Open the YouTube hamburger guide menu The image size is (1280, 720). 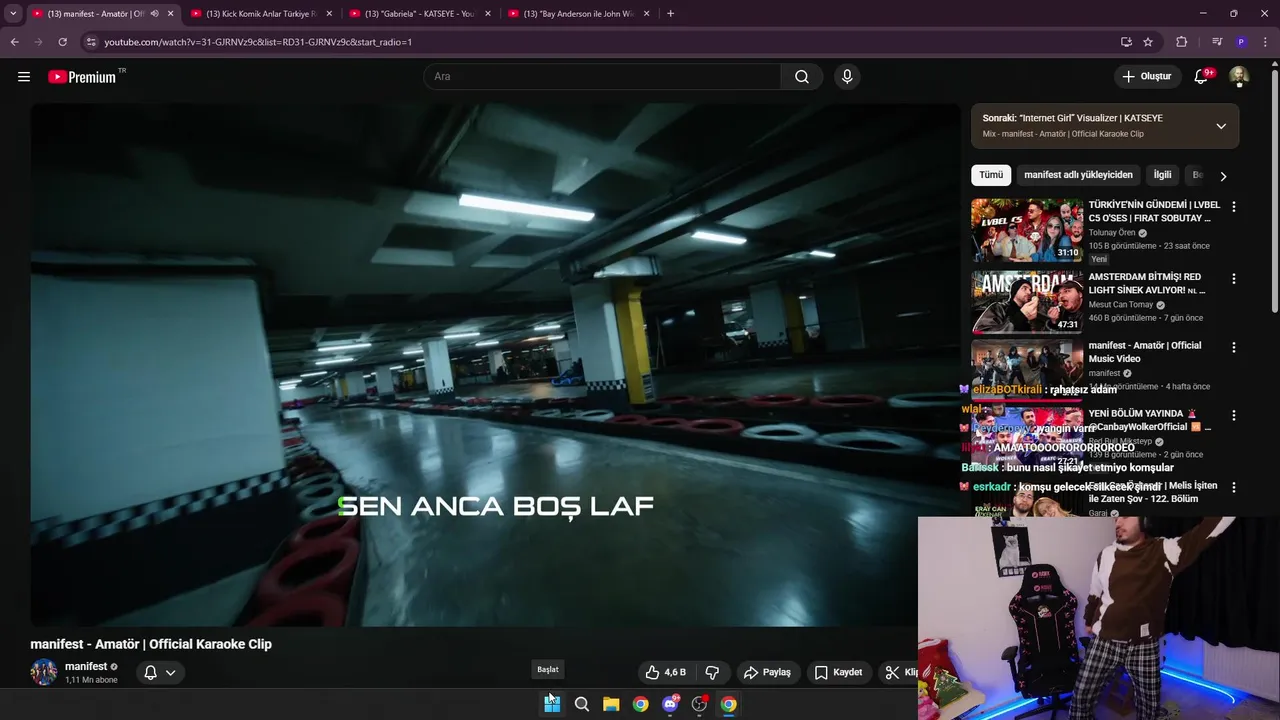(x=24, y=77)
